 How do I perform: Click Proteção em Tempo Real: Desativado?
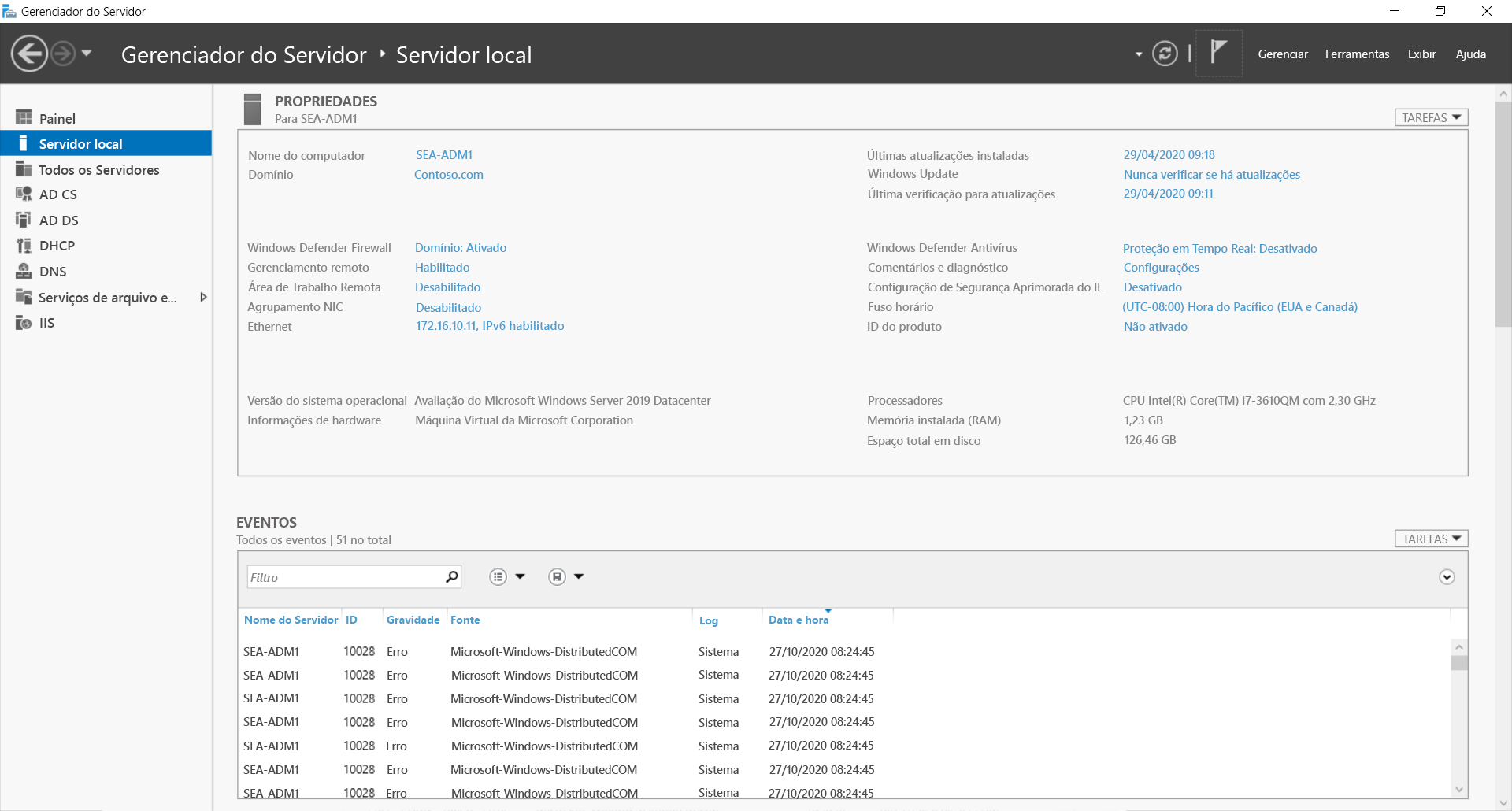click(x=1220, y=249)
